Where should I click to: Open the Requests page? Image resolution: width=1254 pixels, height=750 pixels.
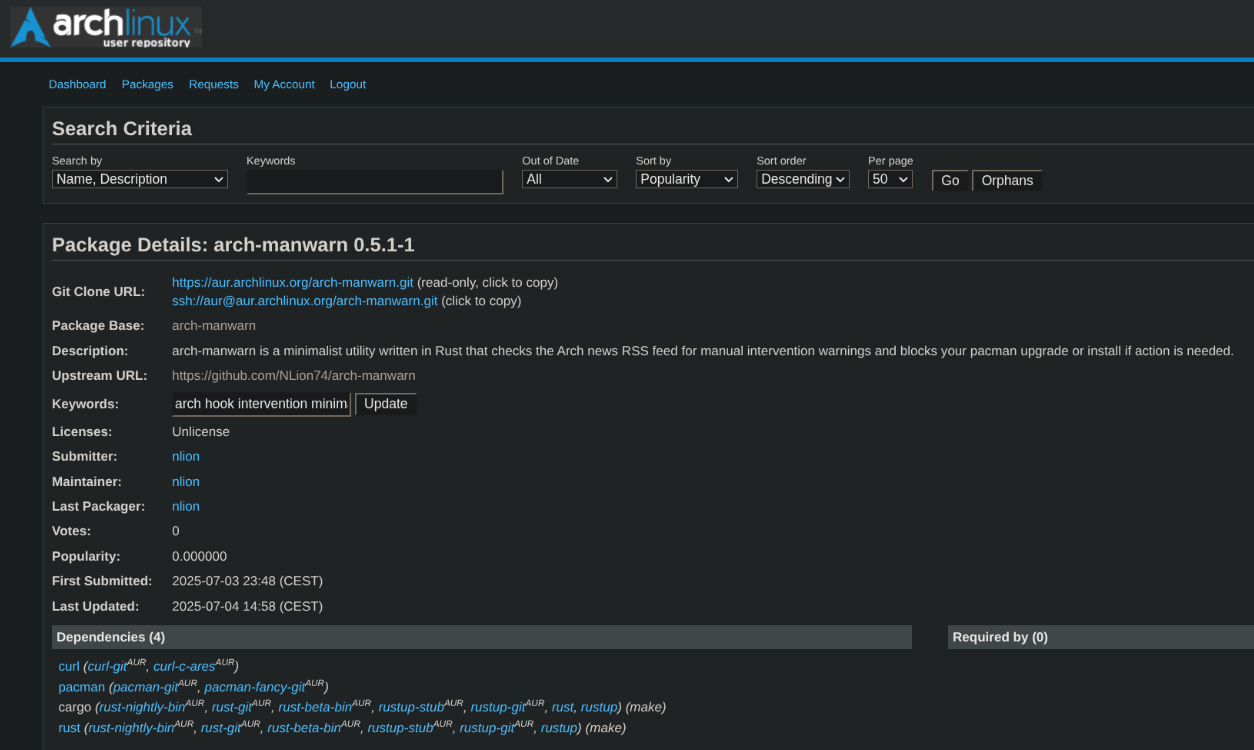click(x=214, y=85)
